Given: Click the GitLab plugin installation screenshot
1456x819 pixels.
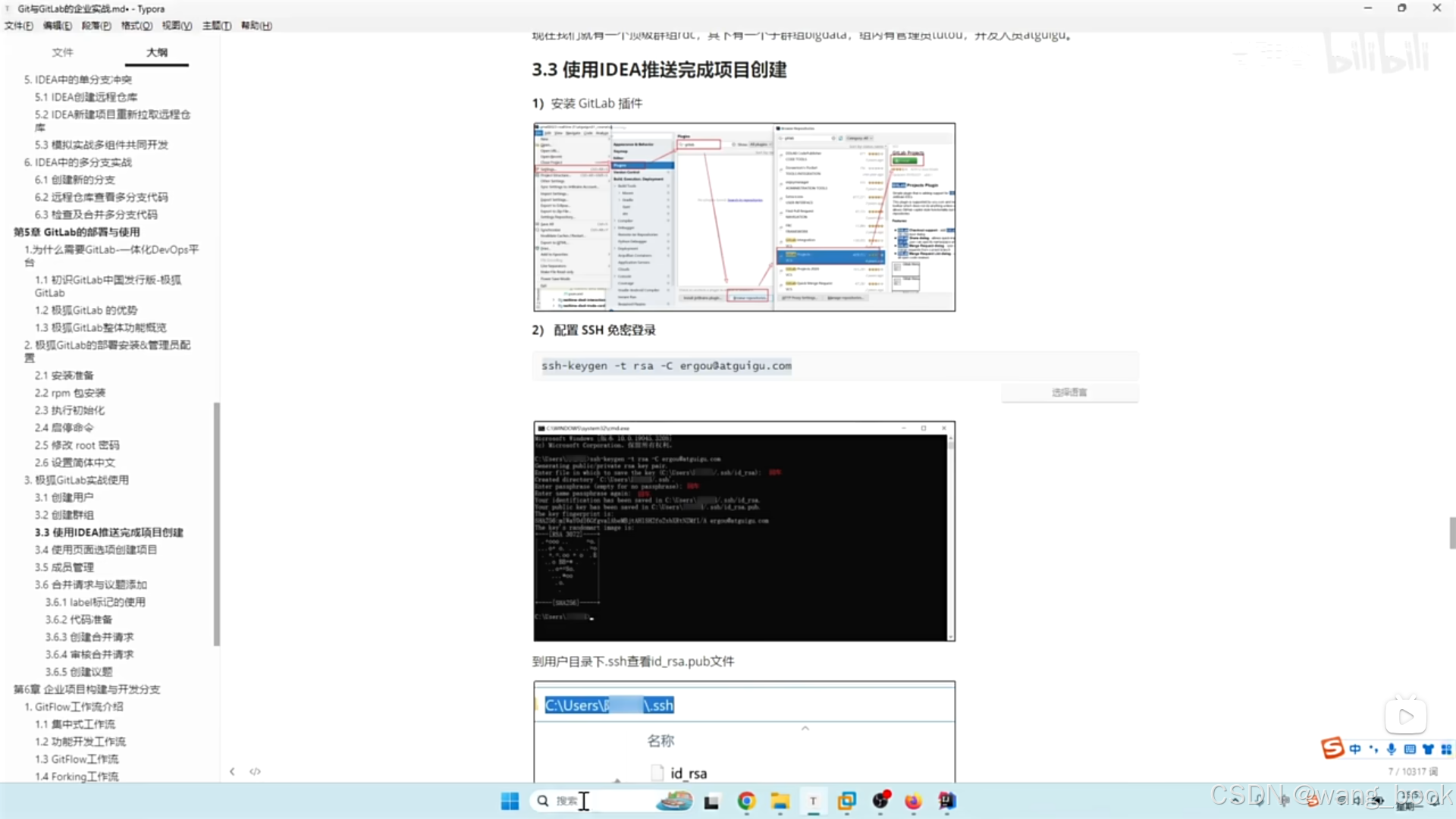Looking at the screenshot, I should 744,217.
